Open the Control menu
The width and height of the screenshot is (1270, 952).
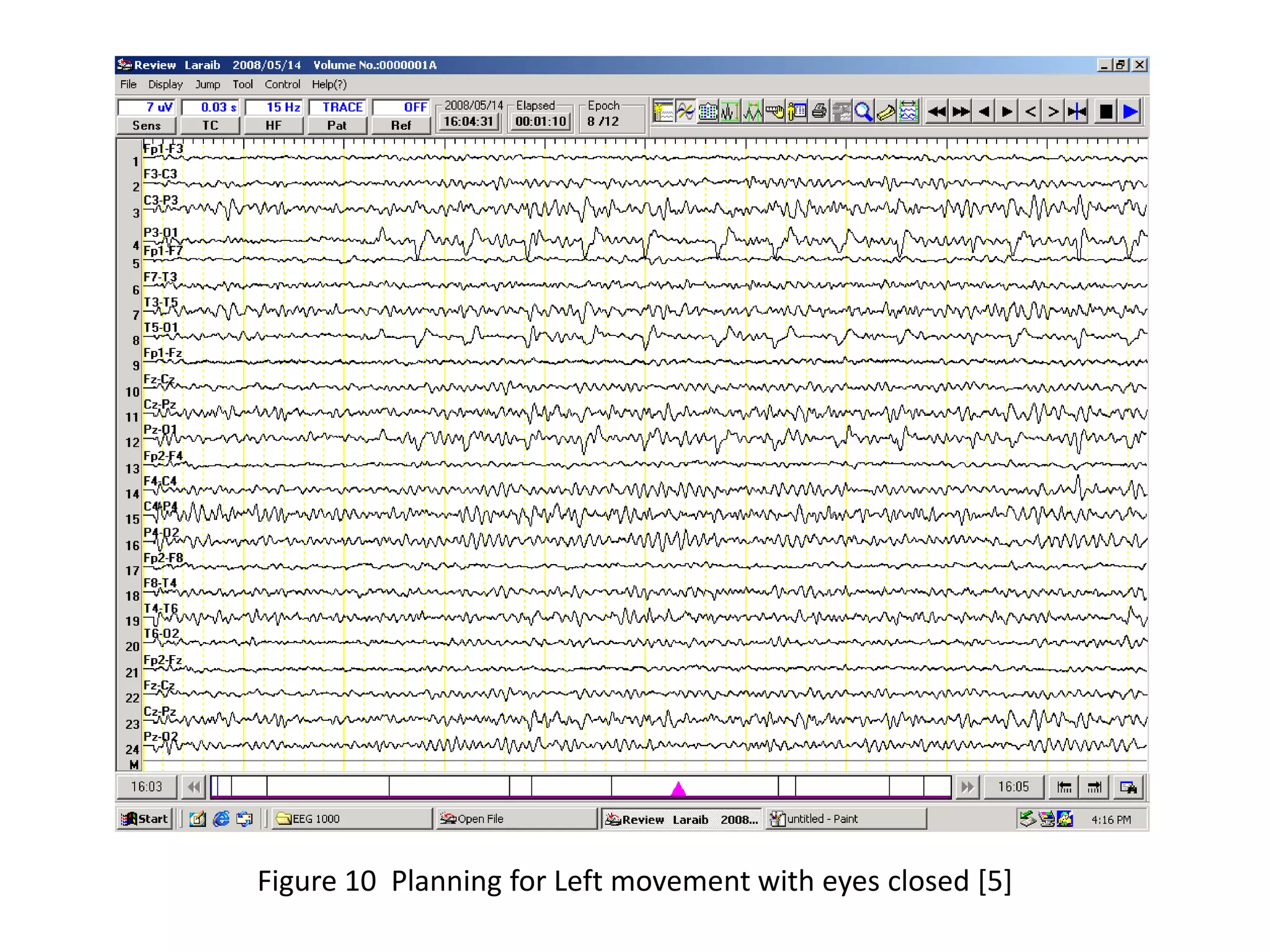click(x=282, y=84)
